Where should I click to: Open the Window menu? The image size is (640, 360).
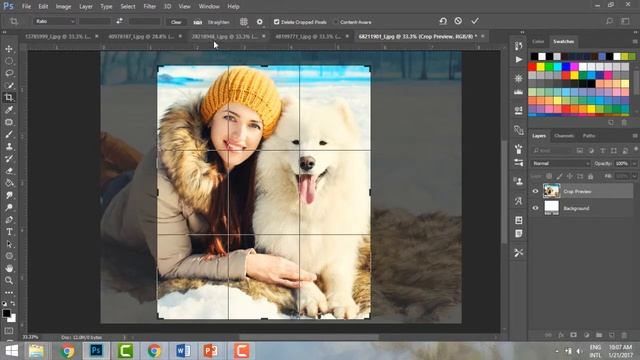point(209,7)
